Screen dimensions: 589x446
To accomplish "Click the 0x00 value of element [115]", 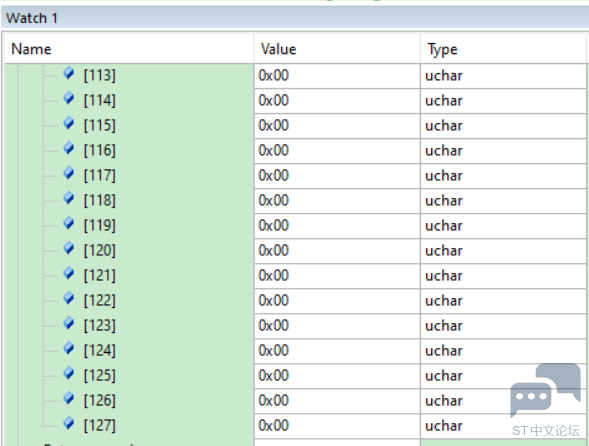I will (x=273, y=125).
